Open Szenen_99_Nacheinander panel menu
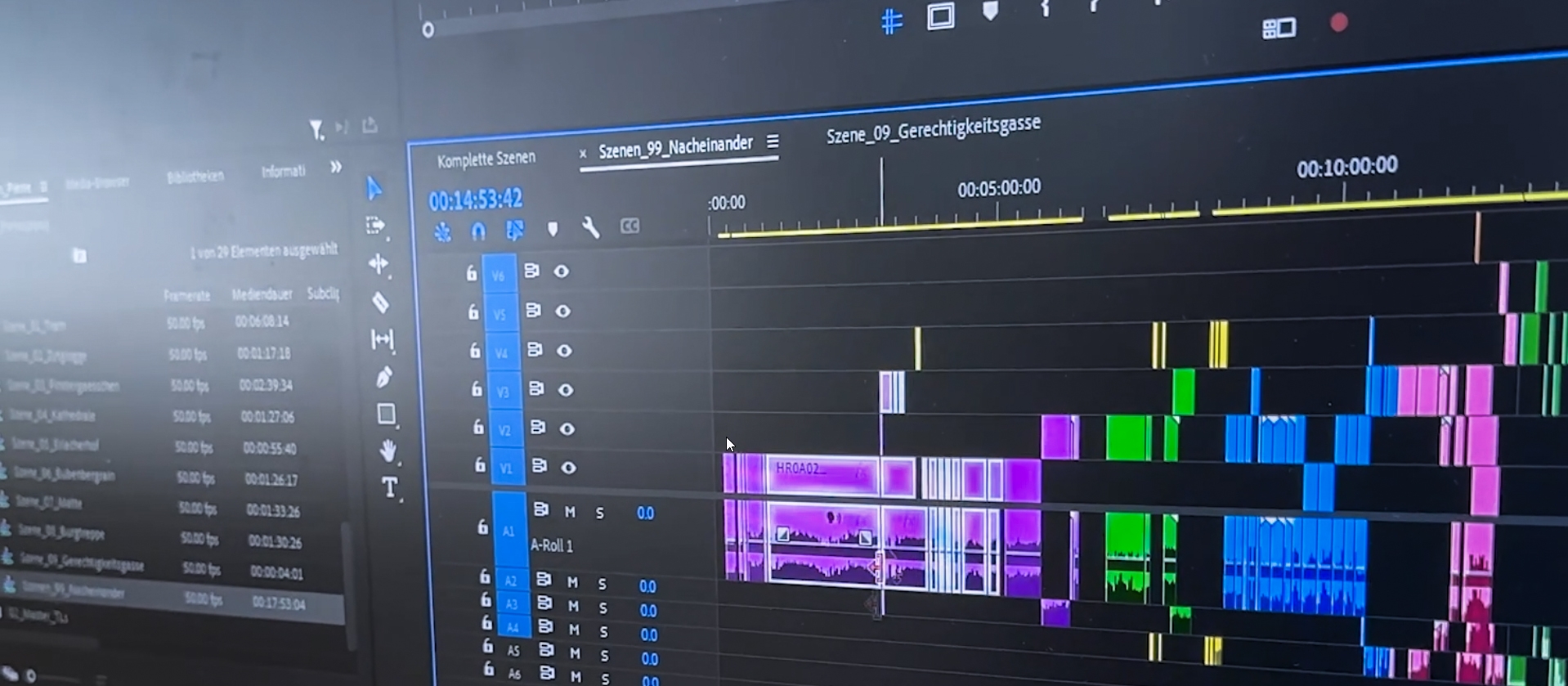This screenshot has width=1568, height=686. tap(773, 142)
